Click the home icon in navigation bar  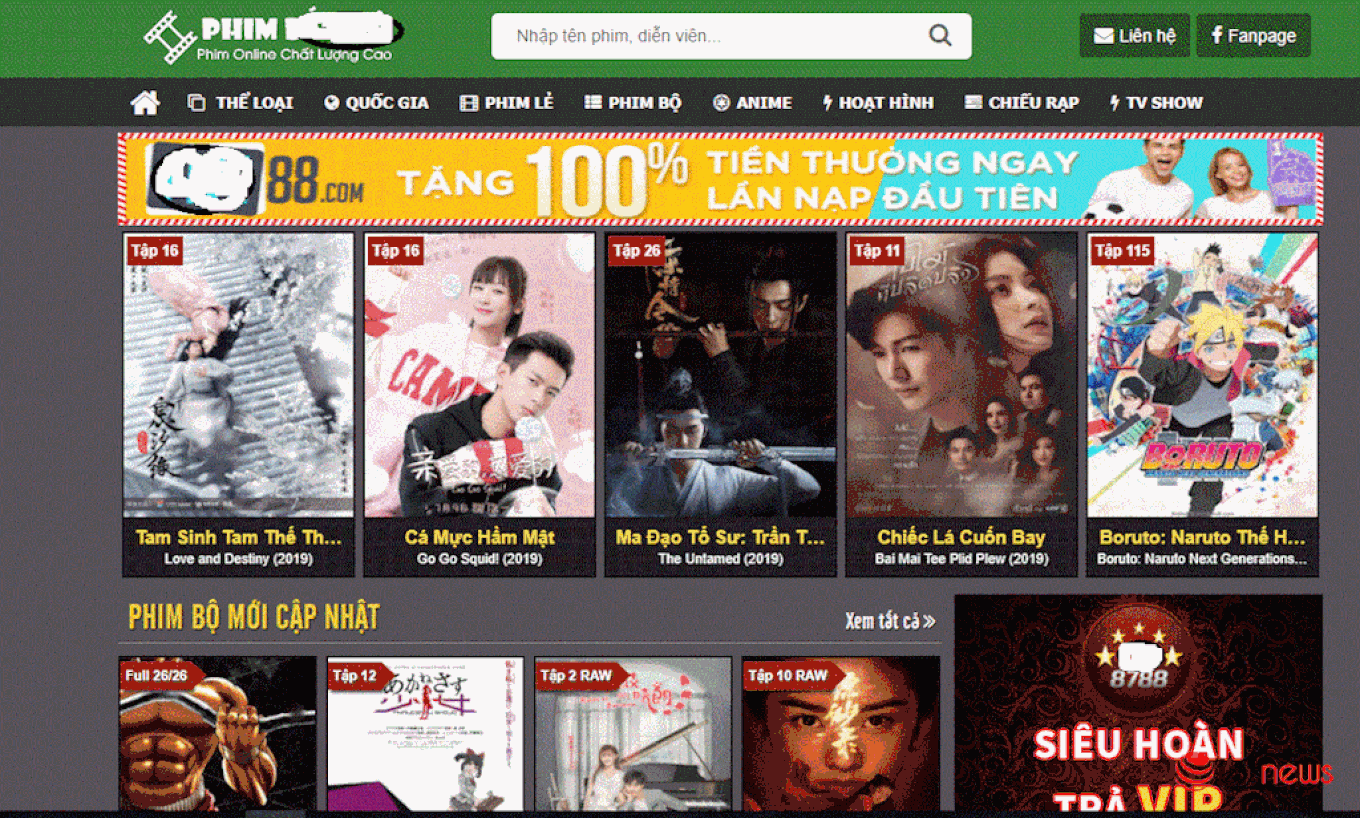pos(145,103)
